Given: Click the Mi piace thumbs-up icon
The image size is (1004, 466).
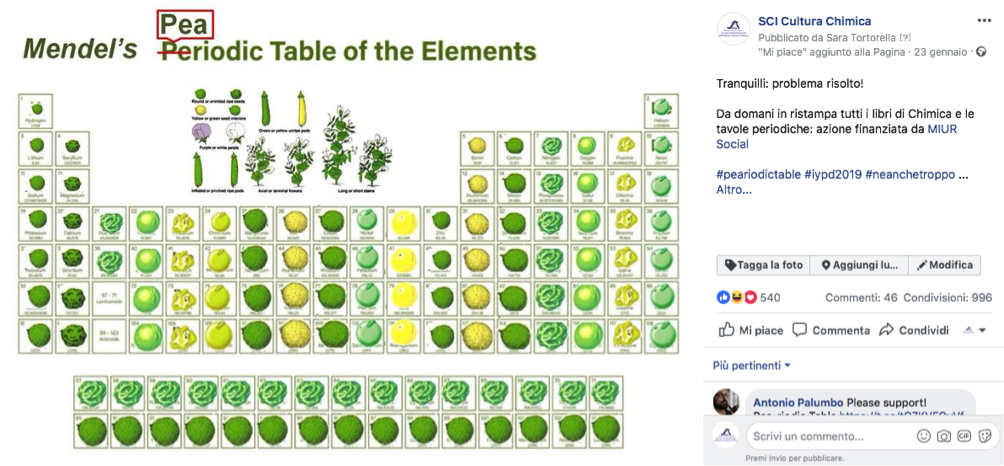Looking at the screenshot, I should pyautogui.click(x=727, y=330).
